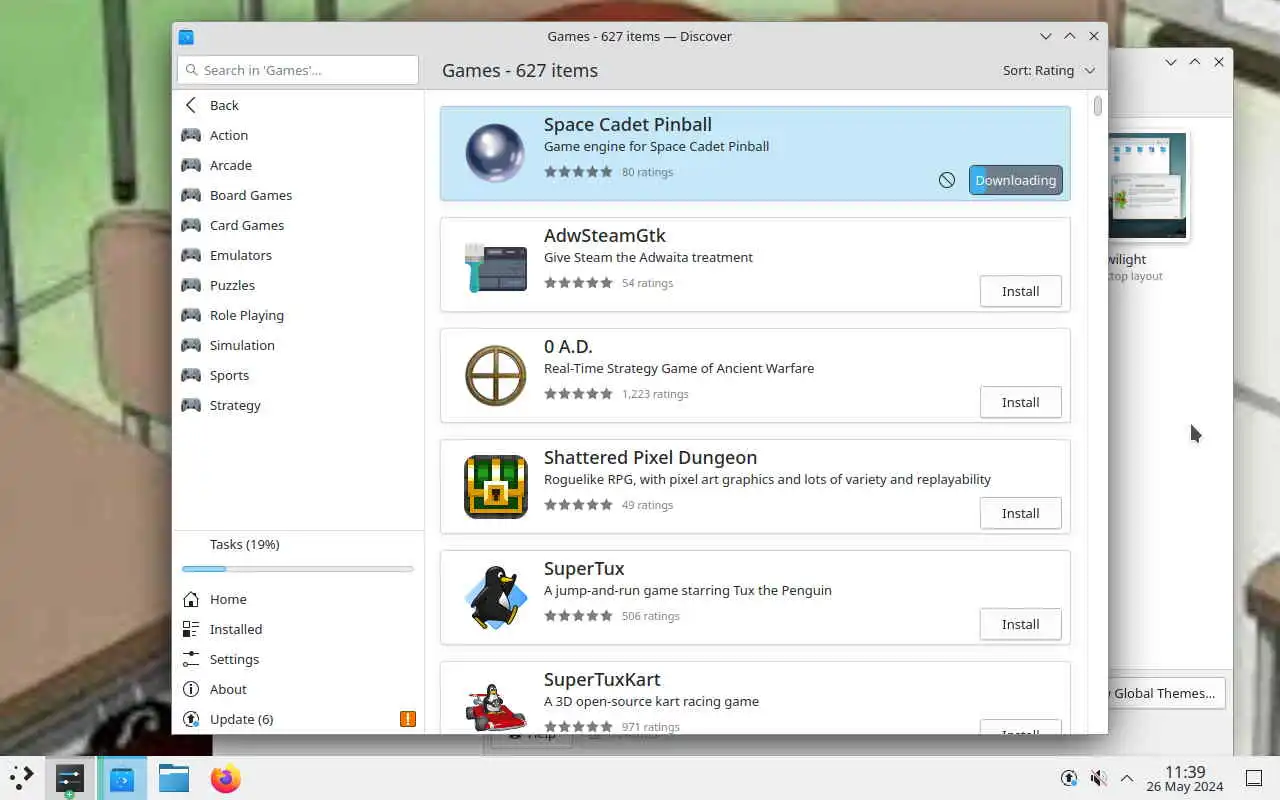Viewport: 1280px width, 800px height.
Task: Open the Board Games category
Action: (x=298, y=195)
